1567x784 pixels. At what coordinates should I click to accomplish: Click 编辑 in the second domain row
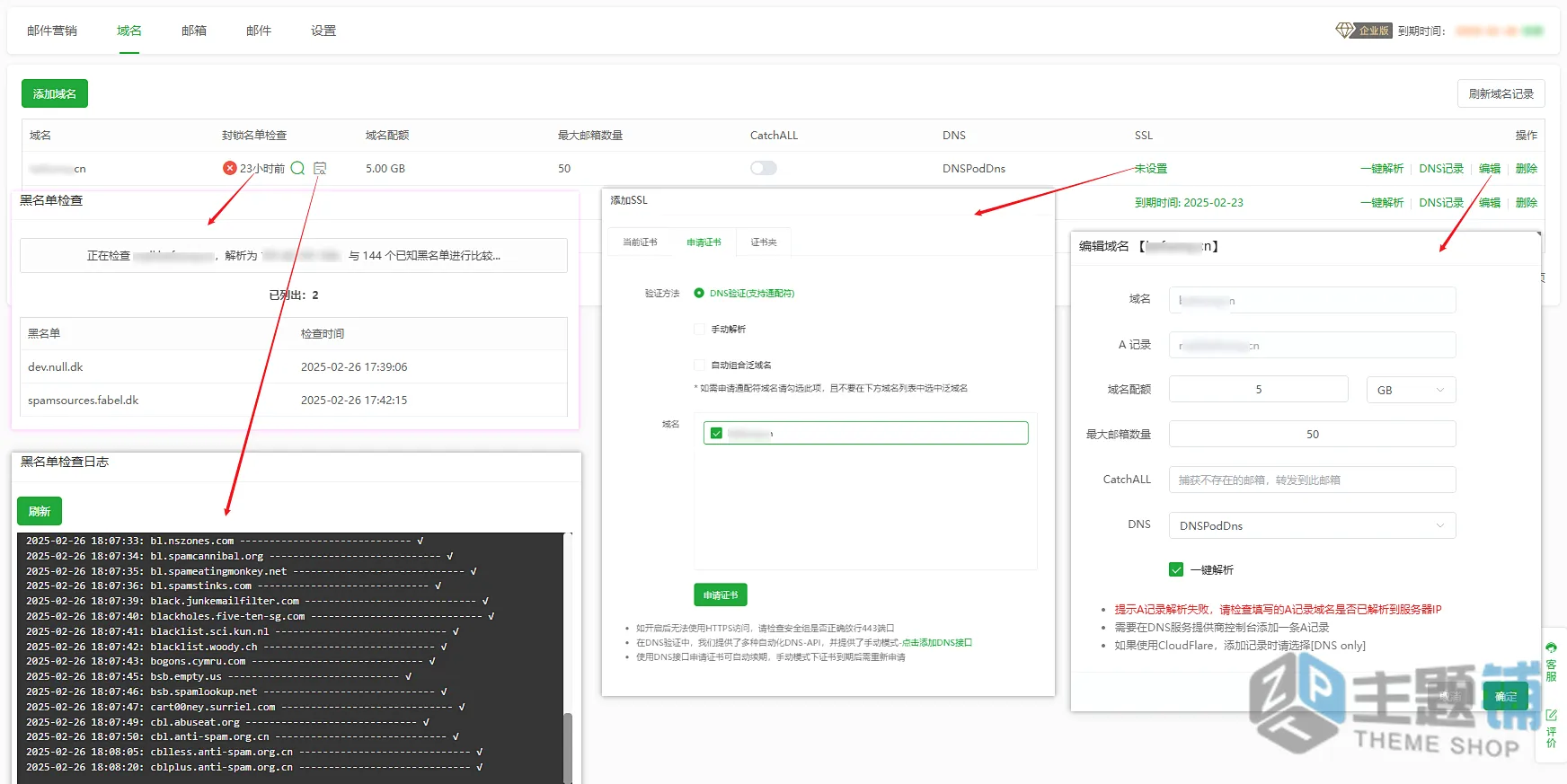click(x=1490, y=202)
